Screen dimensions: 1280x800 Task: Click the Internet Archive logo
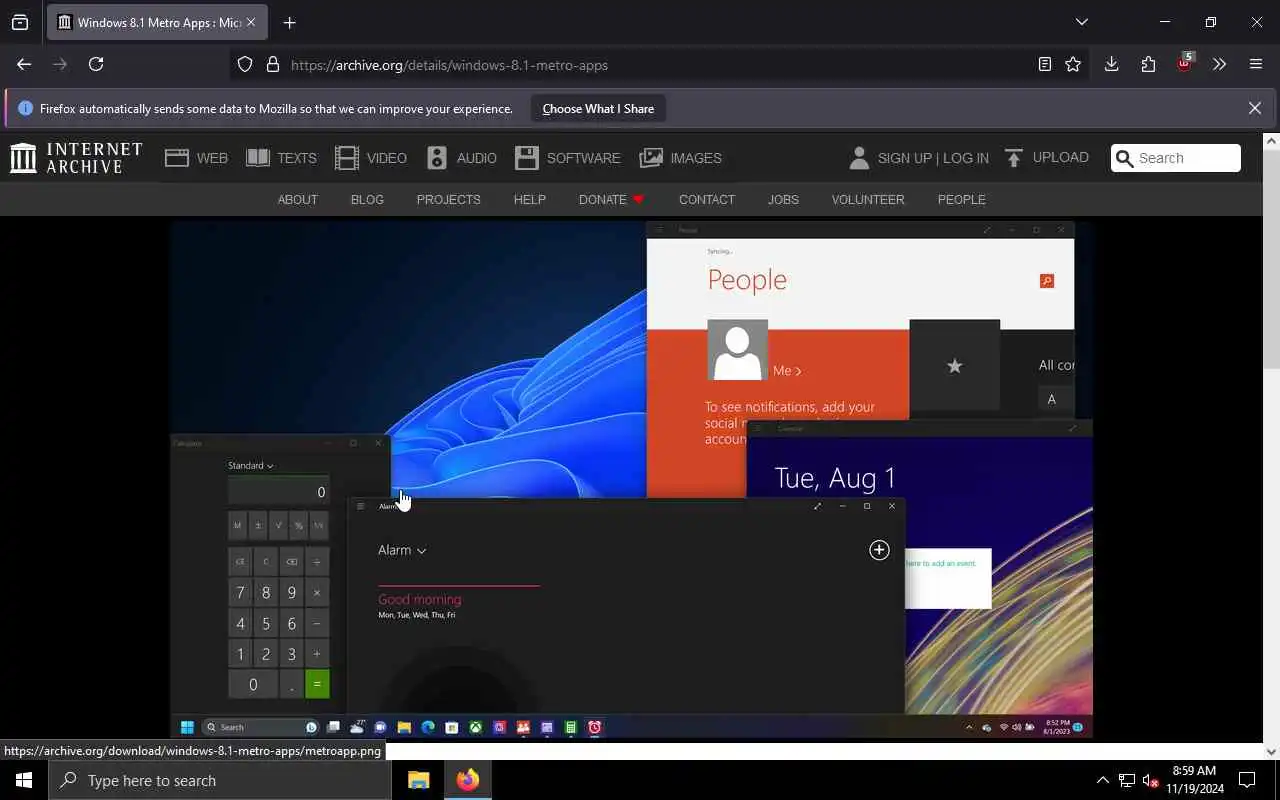click(76, 158)
